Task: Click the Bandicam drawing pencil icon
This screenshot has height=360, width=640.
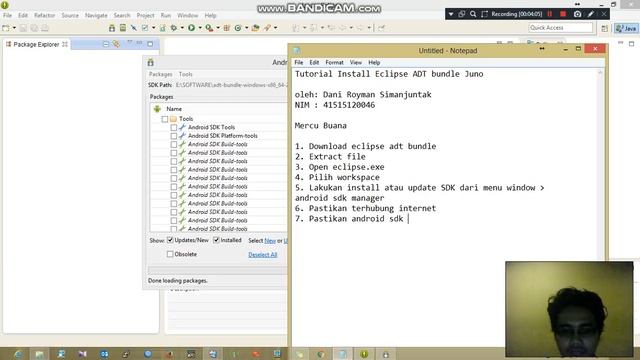Action: coord(591,14)
